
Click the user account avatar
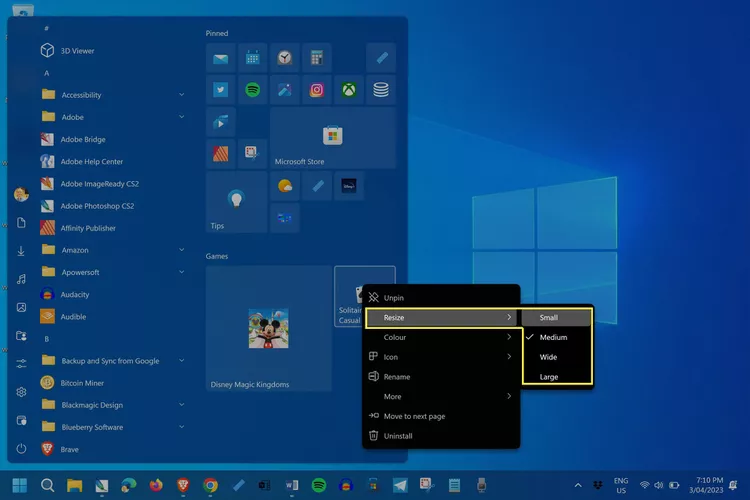point(21,194)
